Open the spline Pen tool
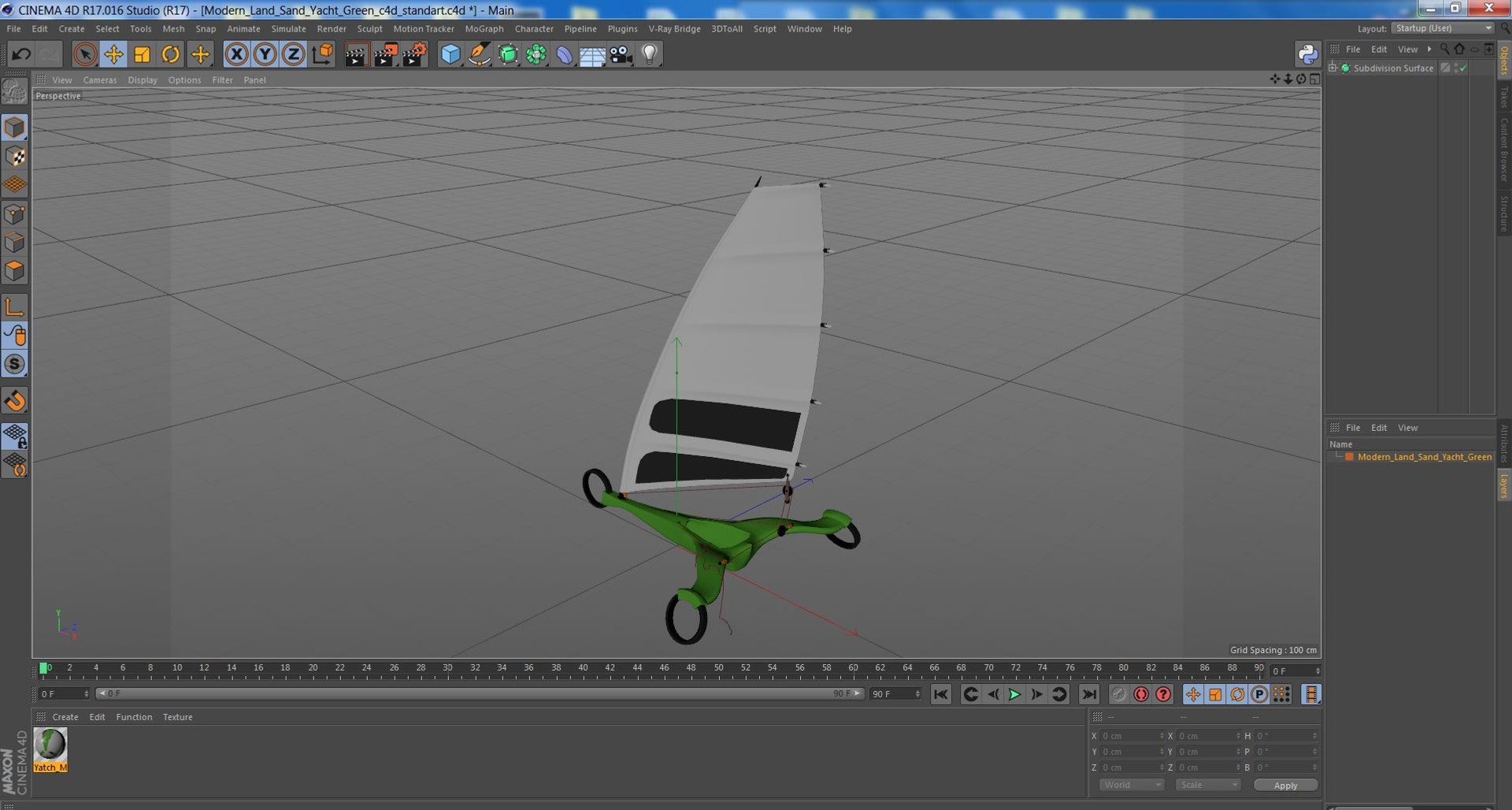 click(x=479, y=54)
